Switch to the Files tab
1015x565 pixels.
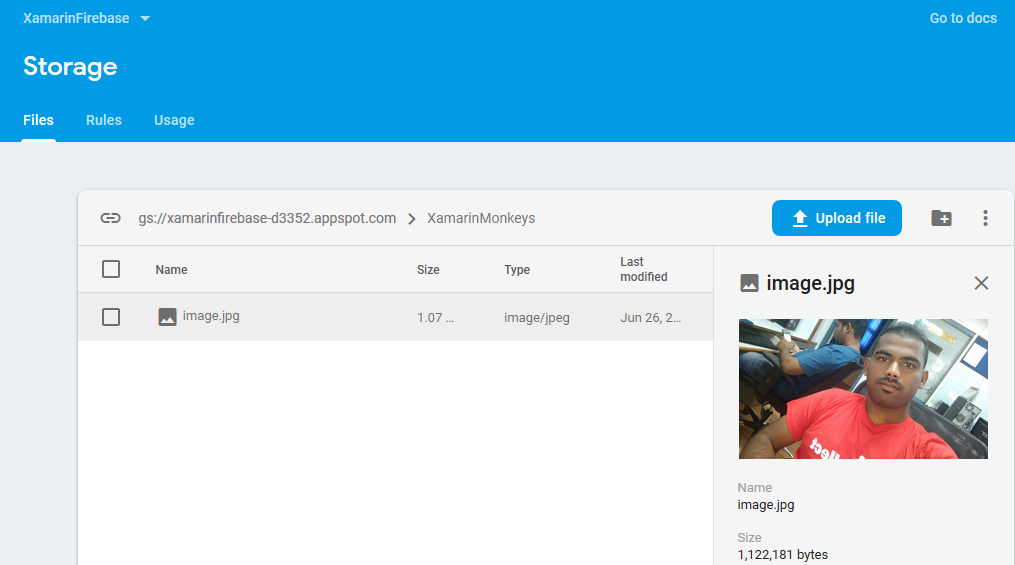(x=38, y=120)
